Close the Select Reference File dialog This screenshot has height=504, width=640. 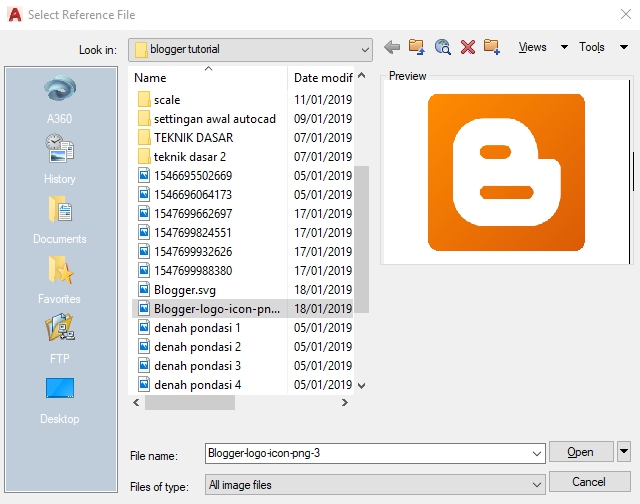click(626, 14)
